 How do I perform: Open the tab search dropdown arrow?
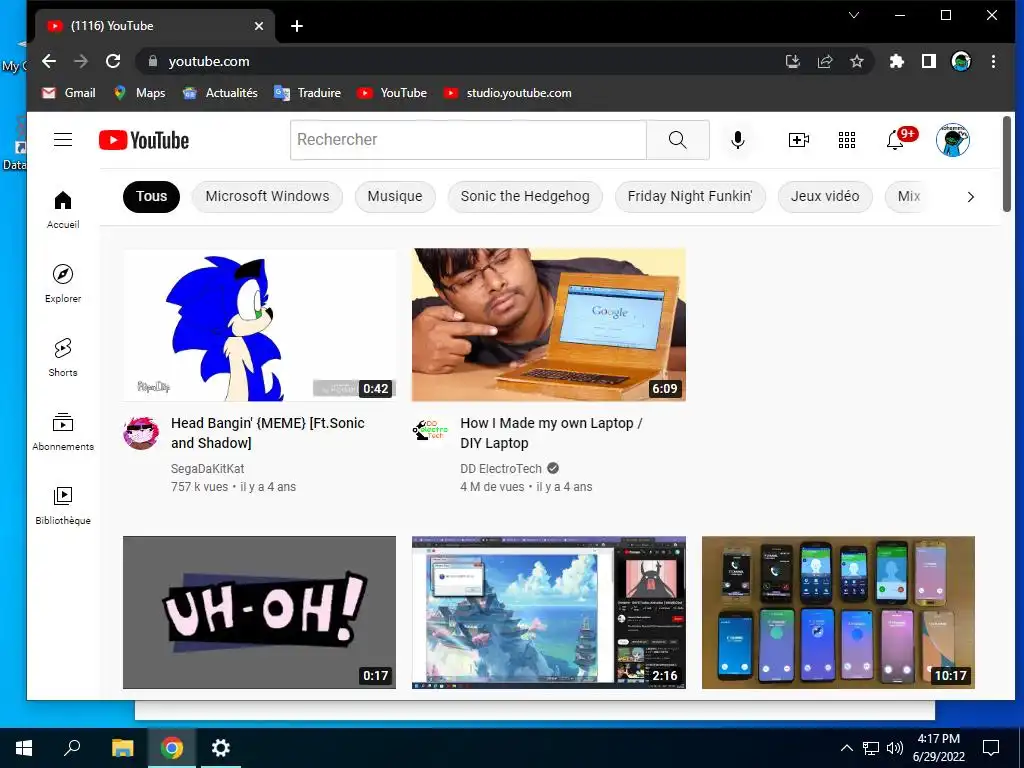[x=854, y=15]
